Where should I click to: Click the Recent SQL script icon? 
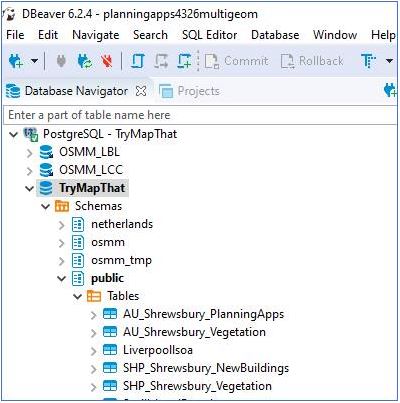pyautogui.click(x=161, y=61)
